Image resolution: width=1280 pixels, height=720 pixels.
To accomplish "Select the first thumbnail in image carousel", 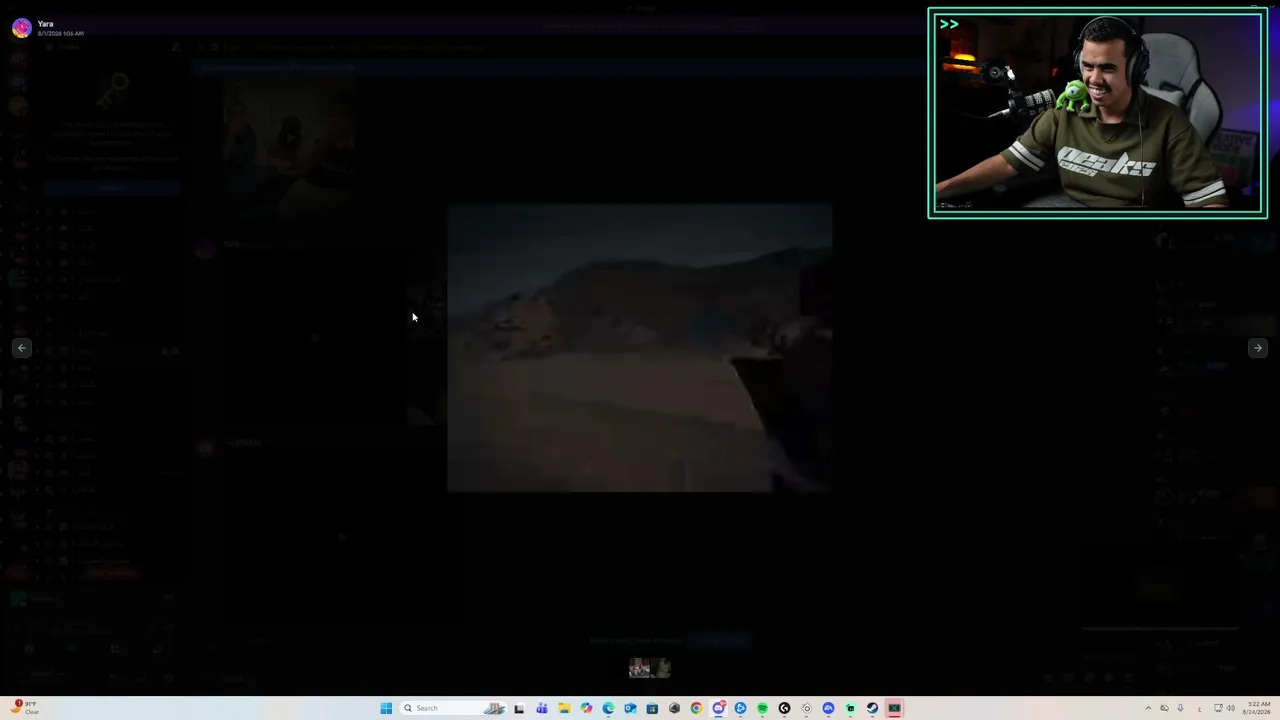I will 639,668.
